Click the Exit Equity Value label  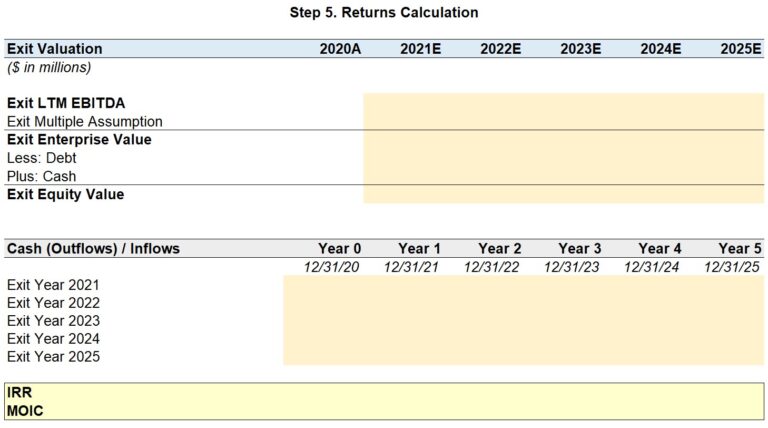pyautogui.click(x=66, y=195)
